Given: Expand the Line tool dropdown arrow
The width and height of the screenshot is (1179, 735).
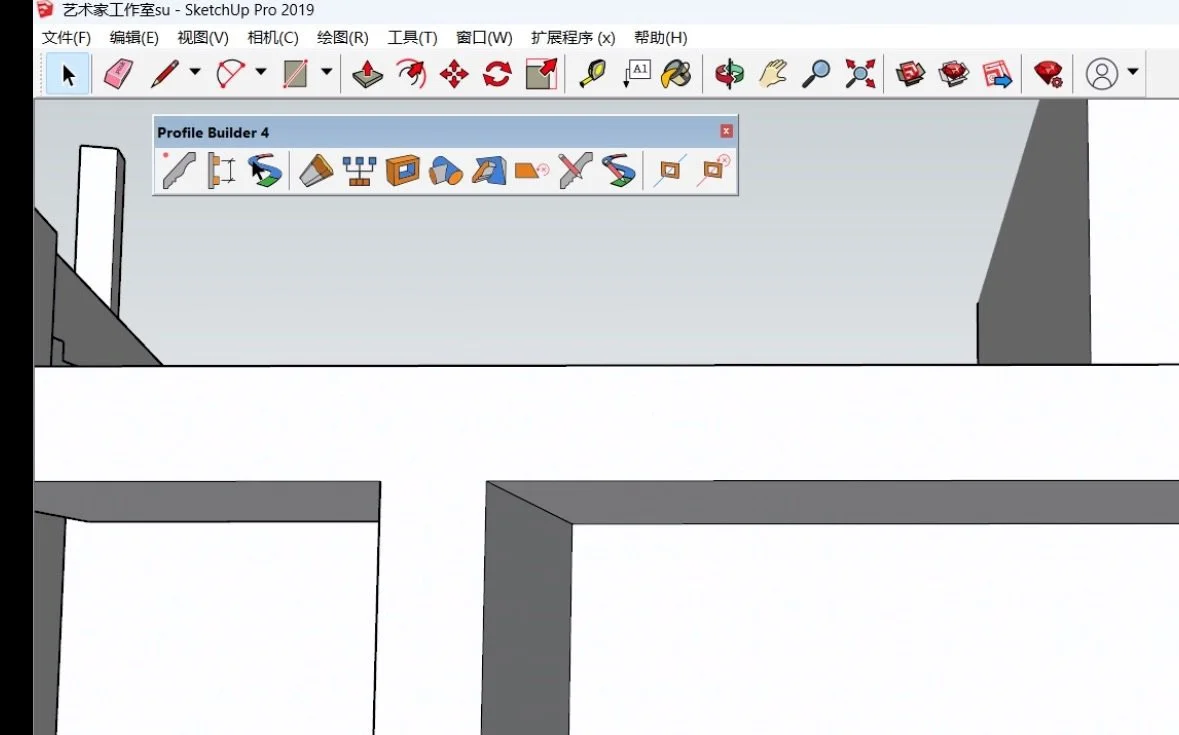Looking at the screenshot, I should pos(195,72).
